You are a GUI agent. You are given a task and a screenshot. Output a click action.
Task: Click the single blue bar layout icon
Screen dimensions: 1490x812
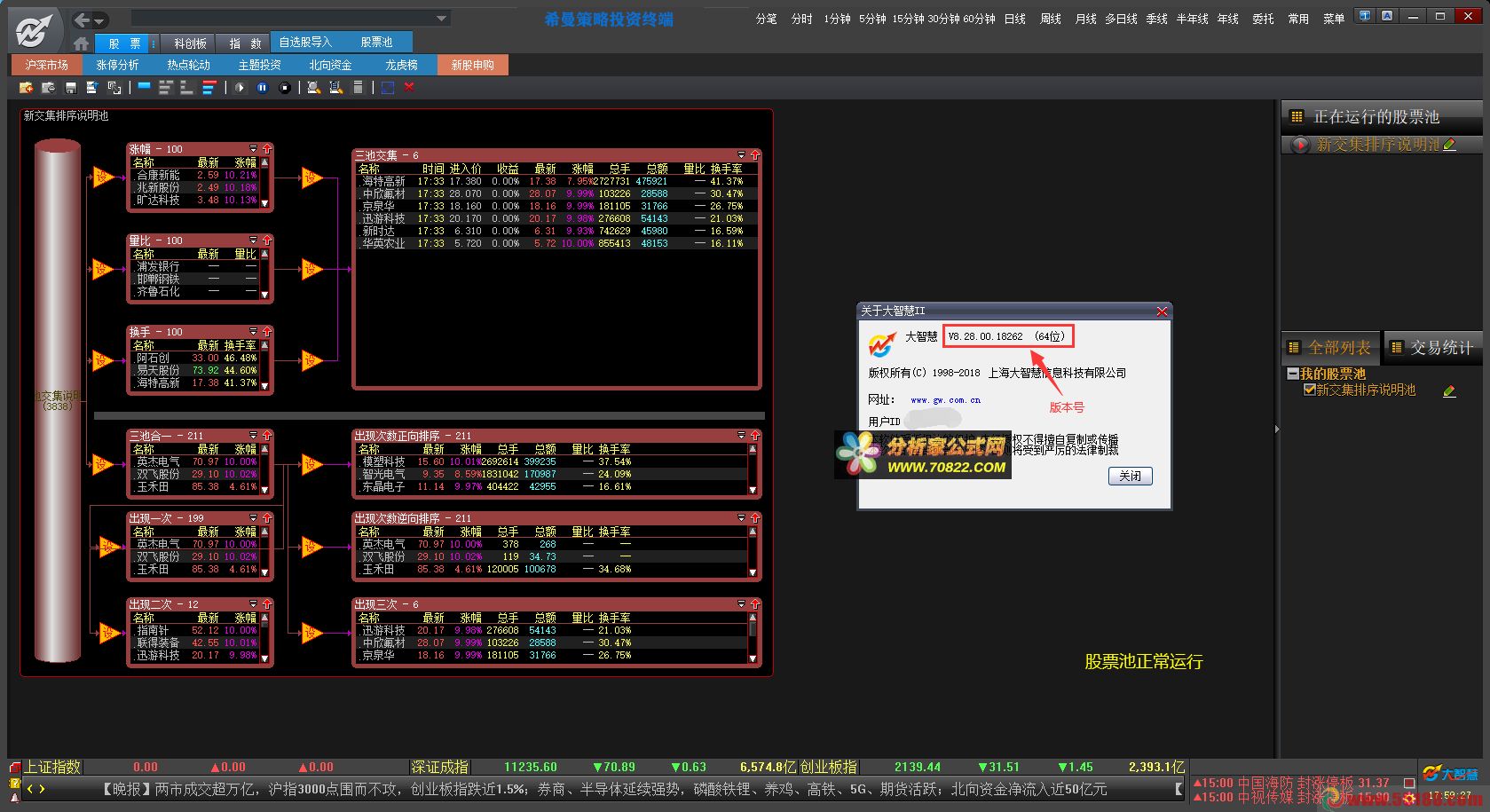(x=144, y=87)
